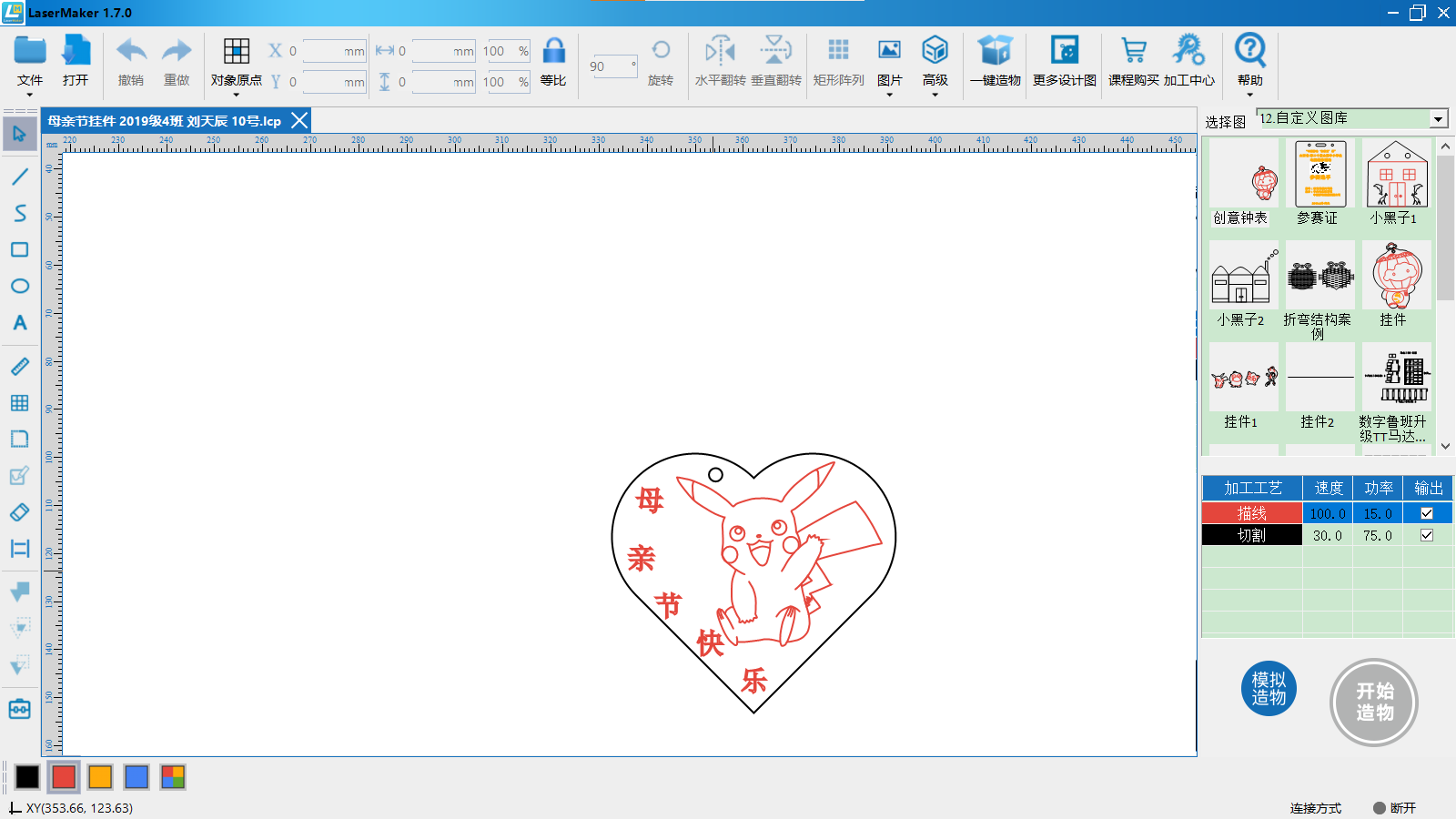This screenshot has height=819, width=1456.
Task: Toggle output checkbox for 切割 row
Action: tap(1427, 535)
